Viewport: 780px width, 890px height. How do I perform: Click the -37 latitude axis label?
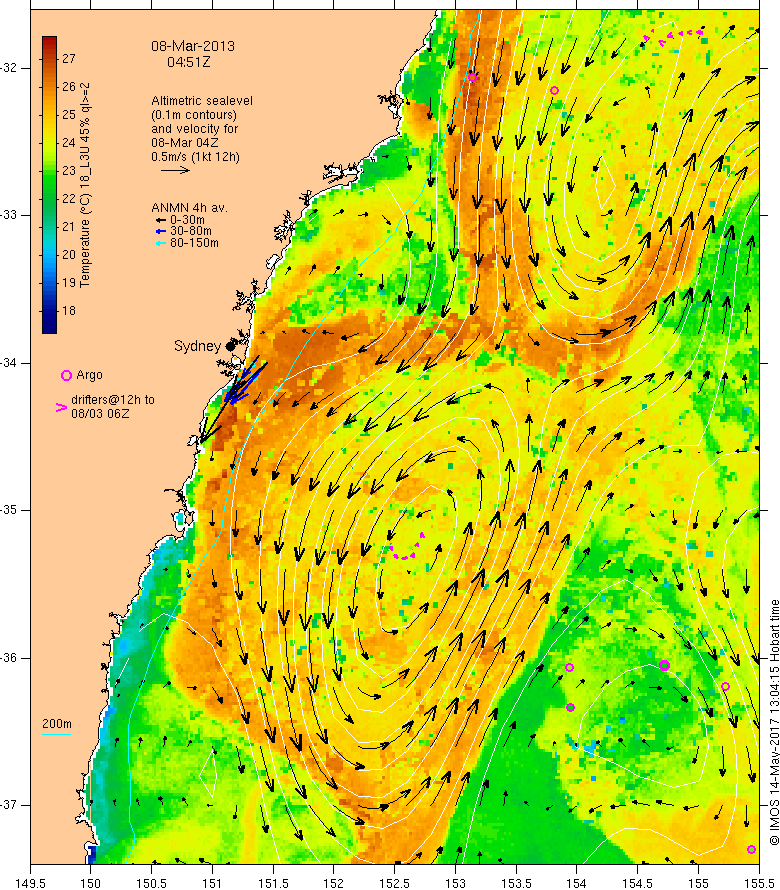coord(9,805)
